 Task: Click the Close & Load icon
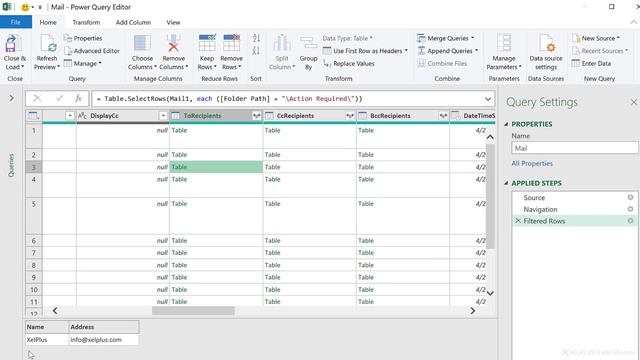tap(11, 43)
